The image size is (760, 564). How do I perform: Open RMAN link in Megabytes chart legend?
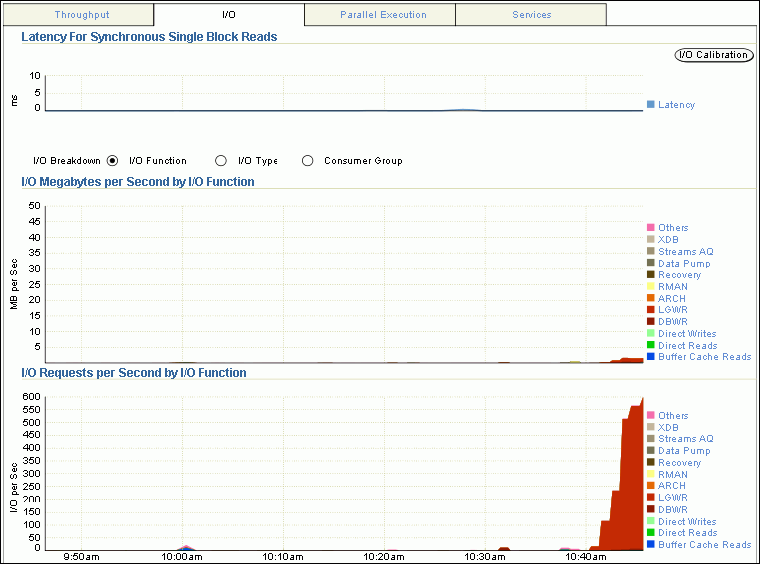[672, 287]
